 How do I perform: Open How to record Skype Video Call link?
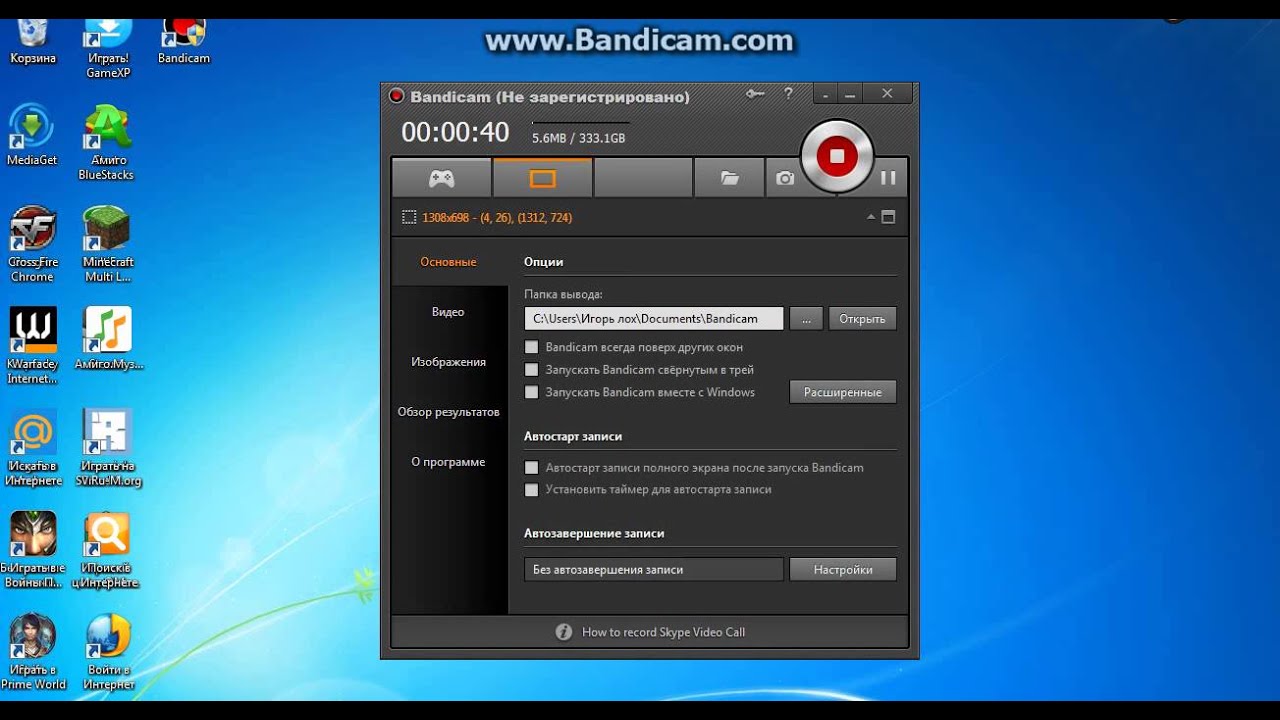click(x=663, y=632)
